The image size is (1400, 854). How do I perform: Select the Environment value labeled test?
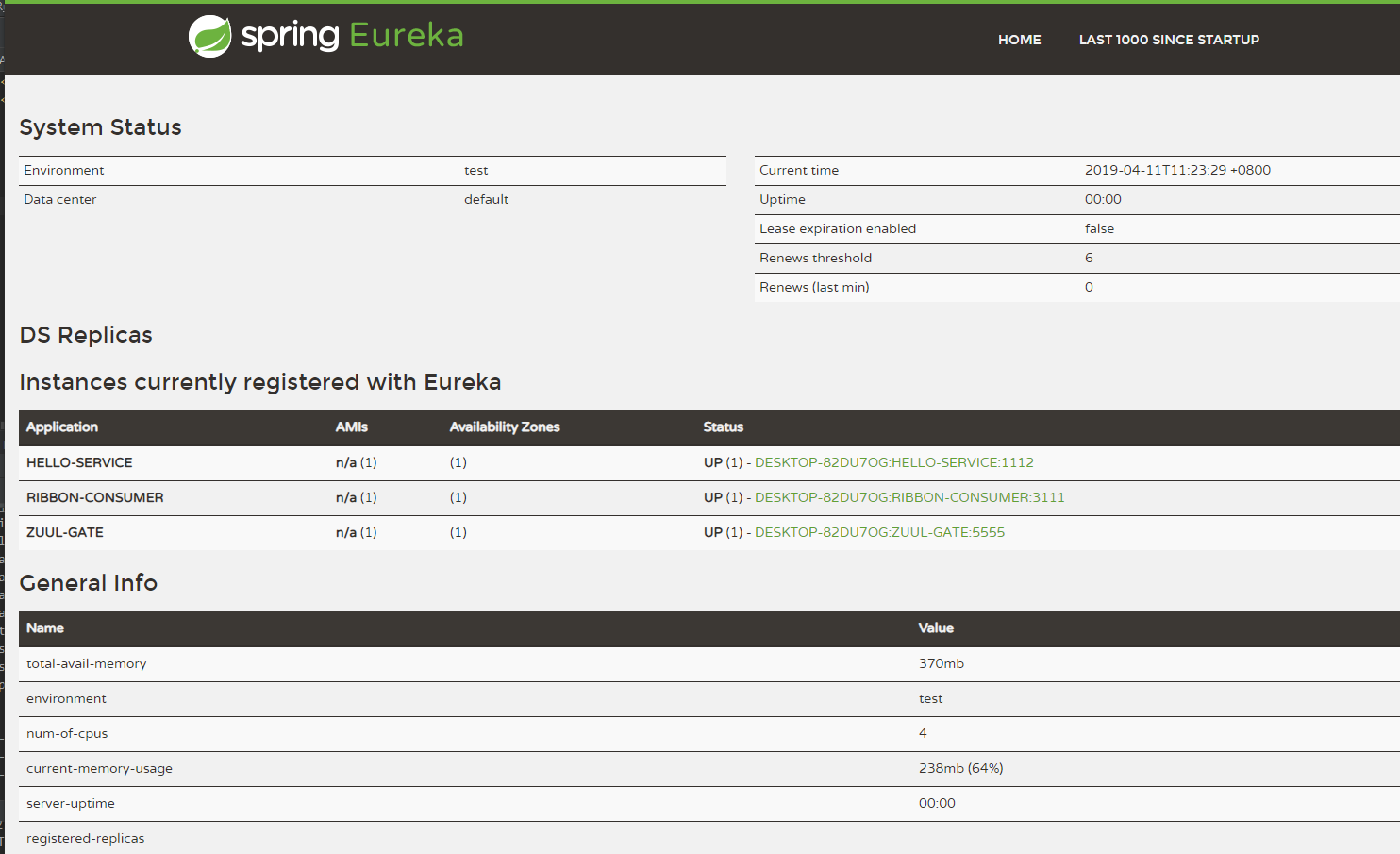click(475, 170)
